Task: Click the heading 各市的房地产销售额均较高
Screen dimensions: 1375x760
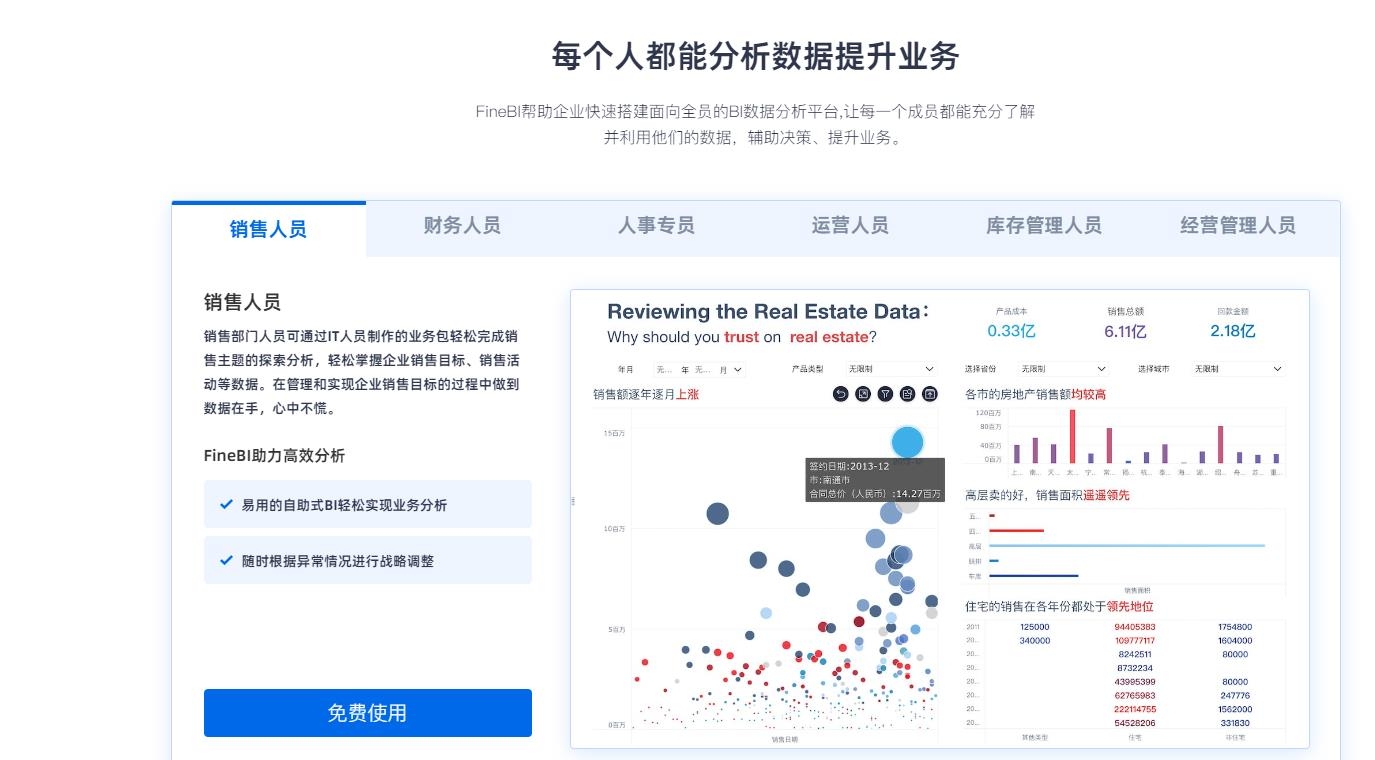Action: (1035, 395)
